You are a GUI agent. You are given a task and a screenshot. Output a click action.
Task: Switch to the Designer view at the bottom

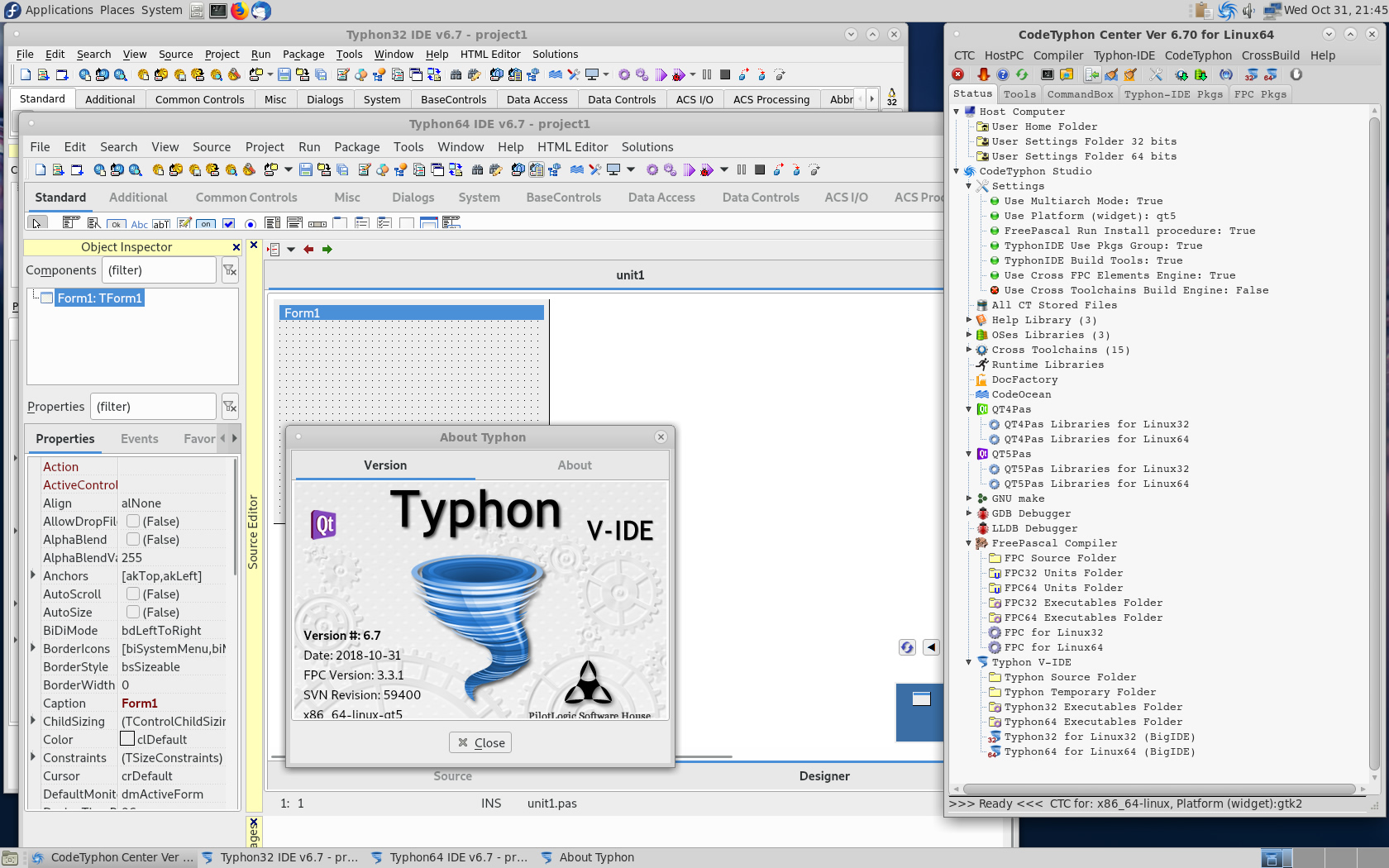click(x=824, y=776)
